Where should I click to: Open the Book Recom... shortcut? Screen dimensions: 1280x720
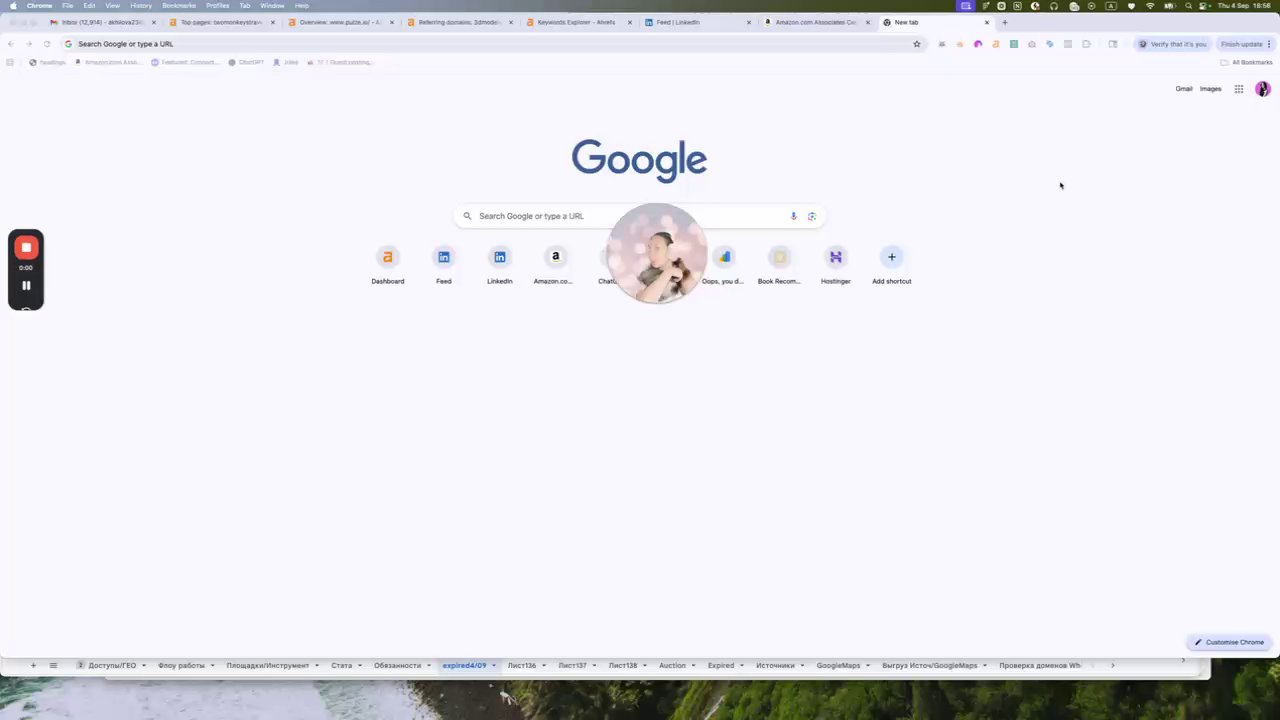[779, 266]
